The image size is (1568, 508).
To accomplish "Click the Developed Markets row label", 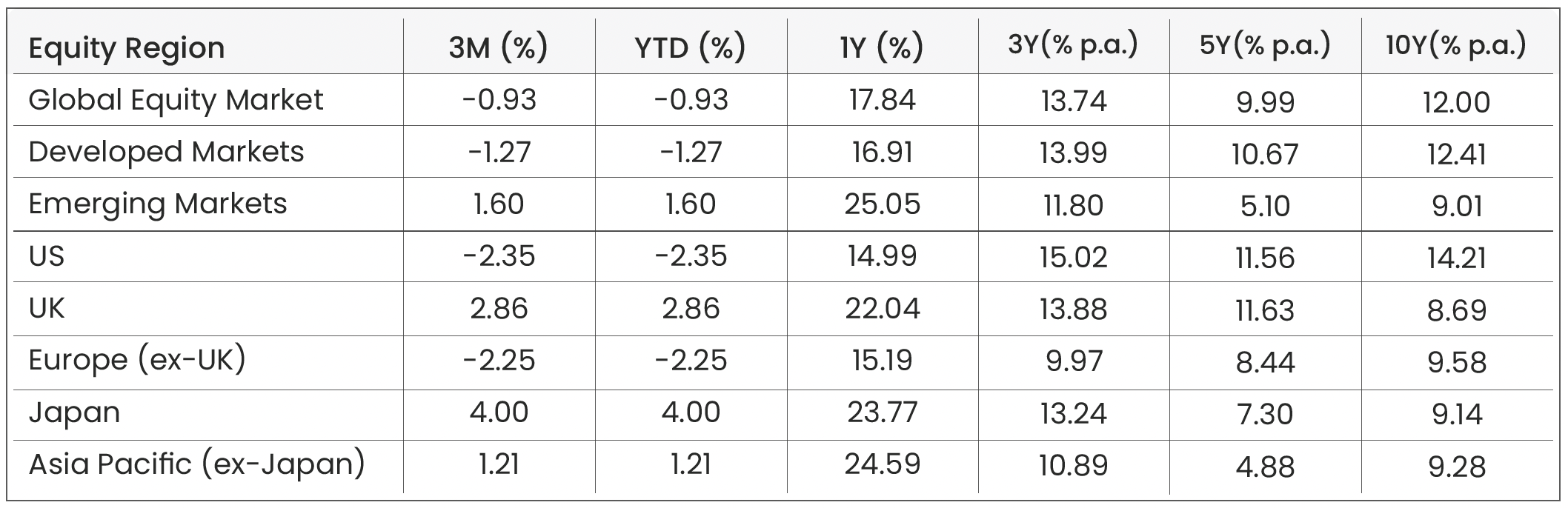I will coord(166,152).
